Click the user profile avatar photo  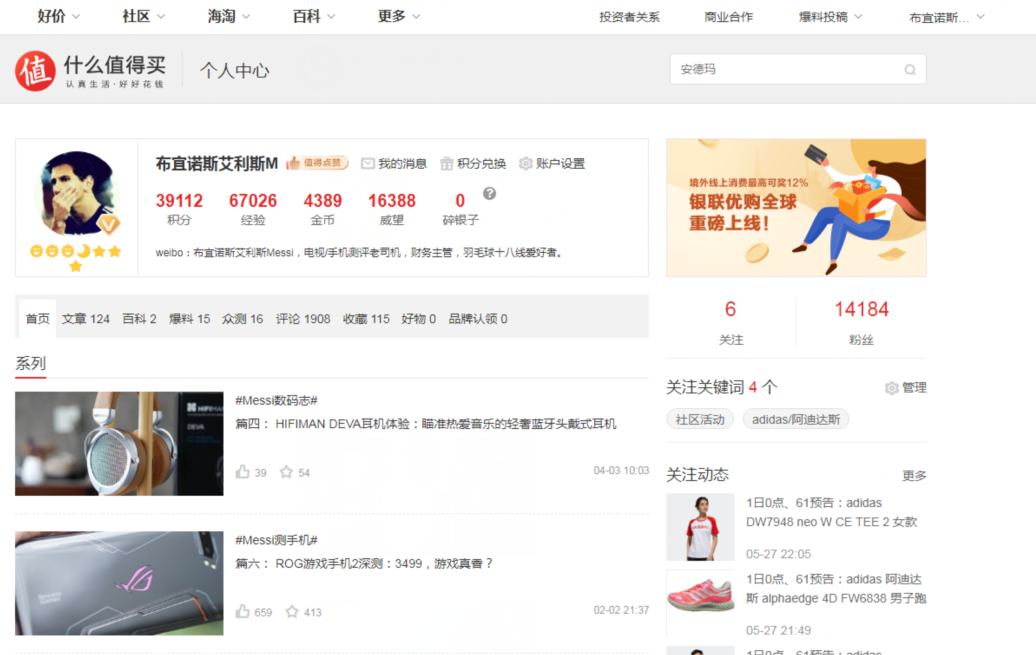77,193
